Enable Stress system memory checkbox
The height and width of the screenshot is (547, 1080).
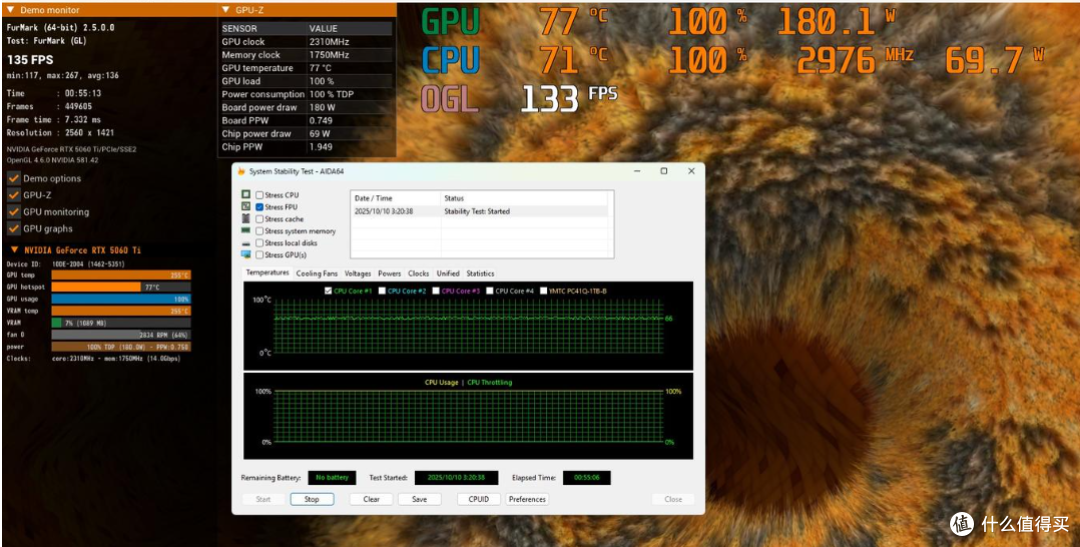pos(259,231)
